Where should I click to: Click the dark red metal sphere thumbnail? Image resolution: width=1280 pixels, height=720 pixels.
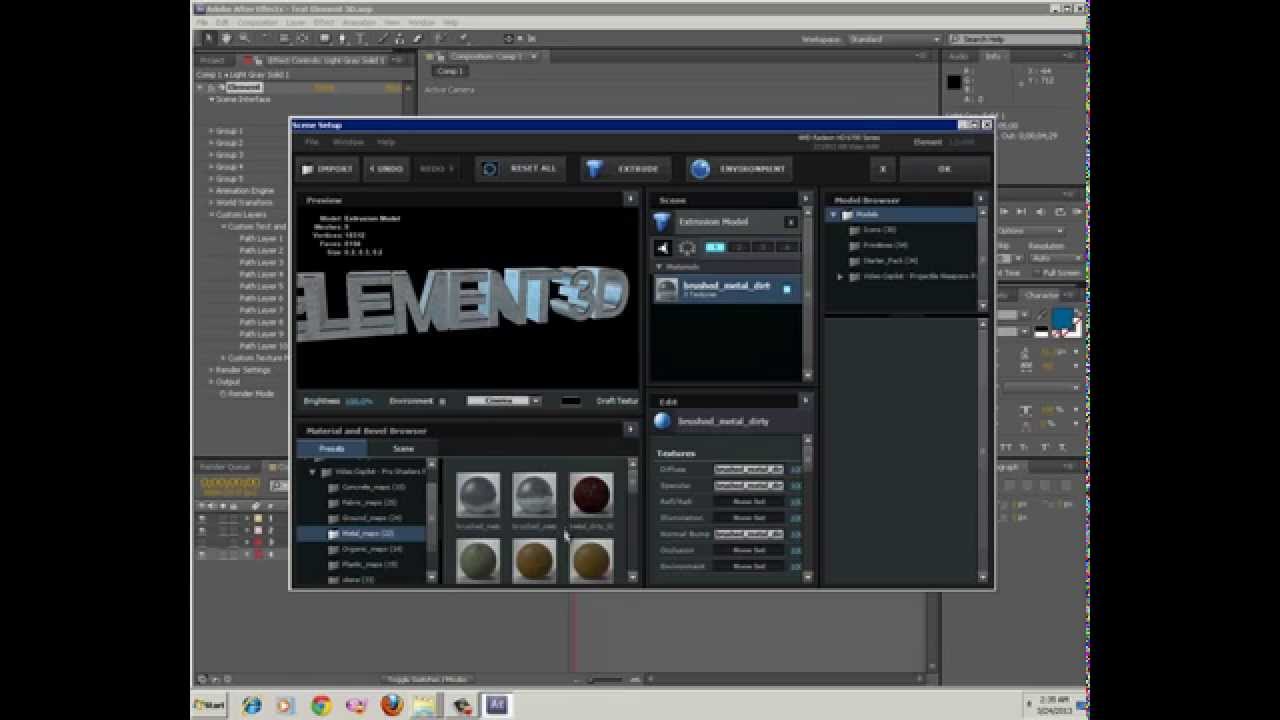[591, 495]
